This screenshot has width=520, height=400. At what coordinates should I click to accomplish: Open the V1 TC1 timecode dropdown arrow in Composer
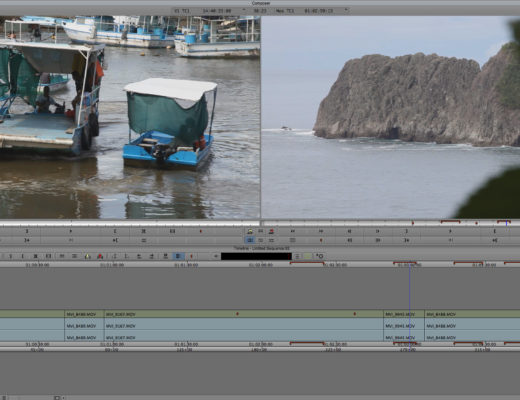[244, 10]
